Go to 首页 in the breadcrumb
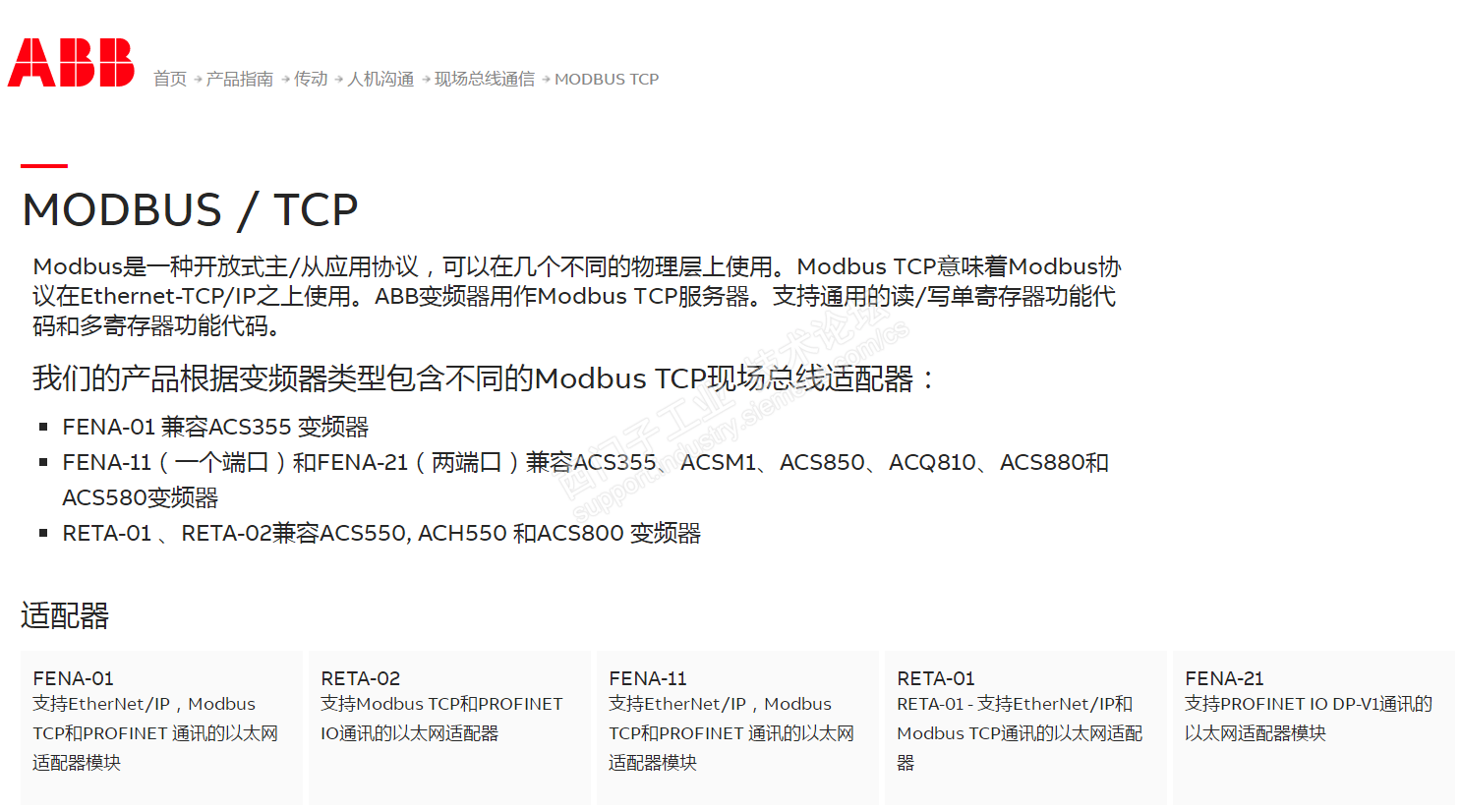The image size is (1461, 812). [x=170, y=79]
